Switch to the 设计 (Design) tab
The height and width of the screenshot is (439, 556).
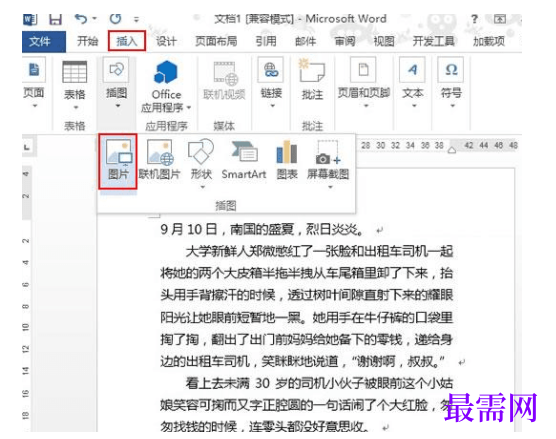[166, 41]
